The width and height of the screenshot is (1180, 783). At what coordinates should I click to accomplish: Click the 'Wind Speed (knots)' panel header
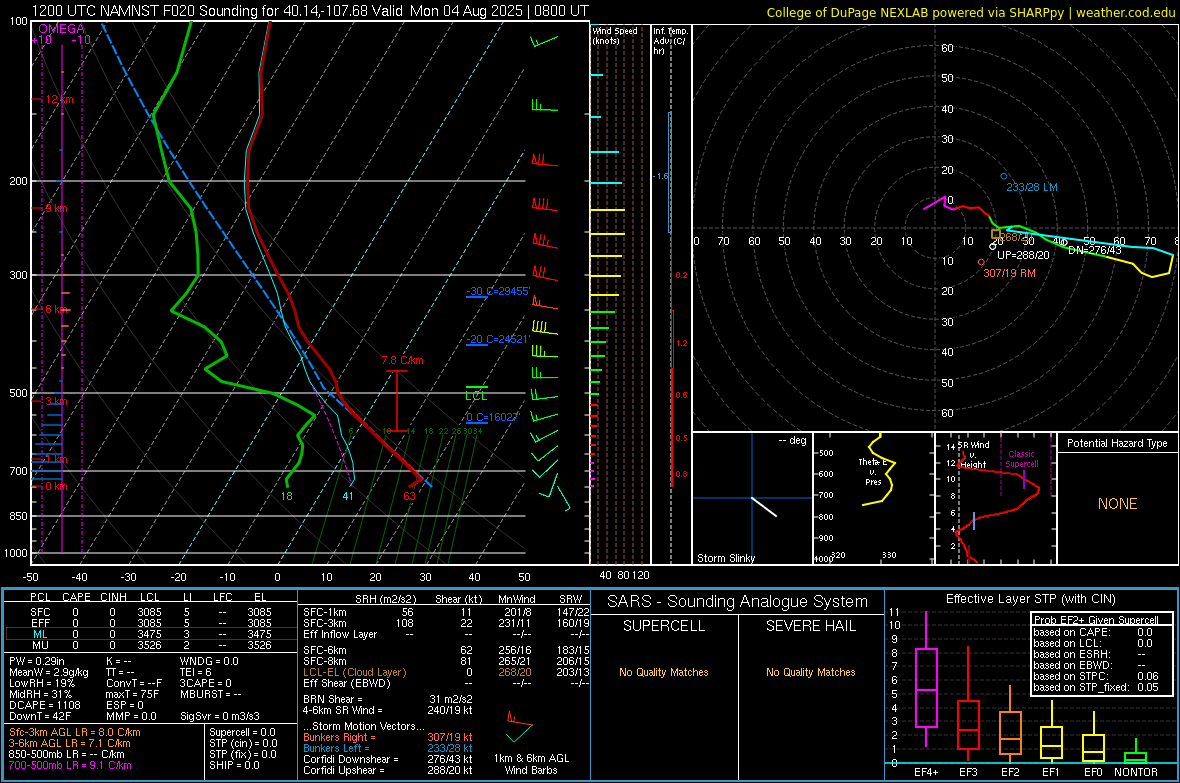[615, 35]
